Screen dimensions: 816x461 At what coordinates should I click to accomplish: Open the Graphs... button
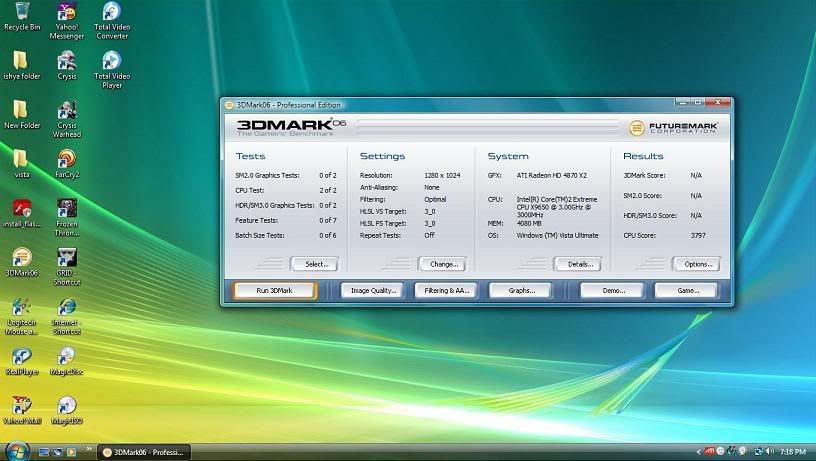click(520, 291)
